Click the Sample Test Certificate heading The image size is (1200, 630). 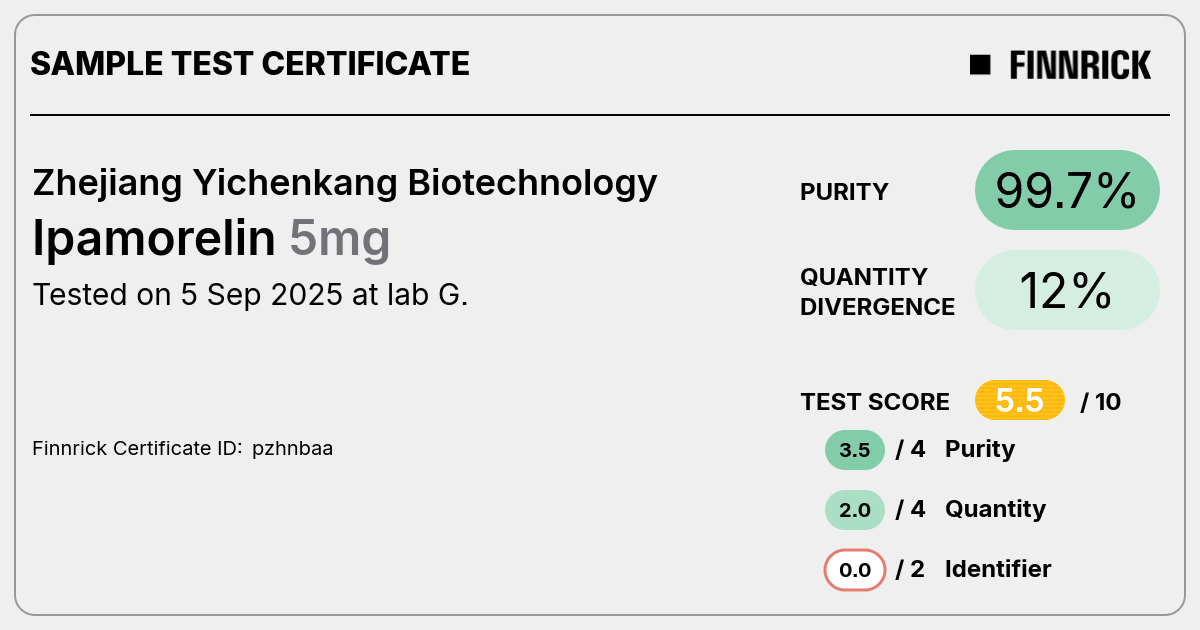[250, 64]
